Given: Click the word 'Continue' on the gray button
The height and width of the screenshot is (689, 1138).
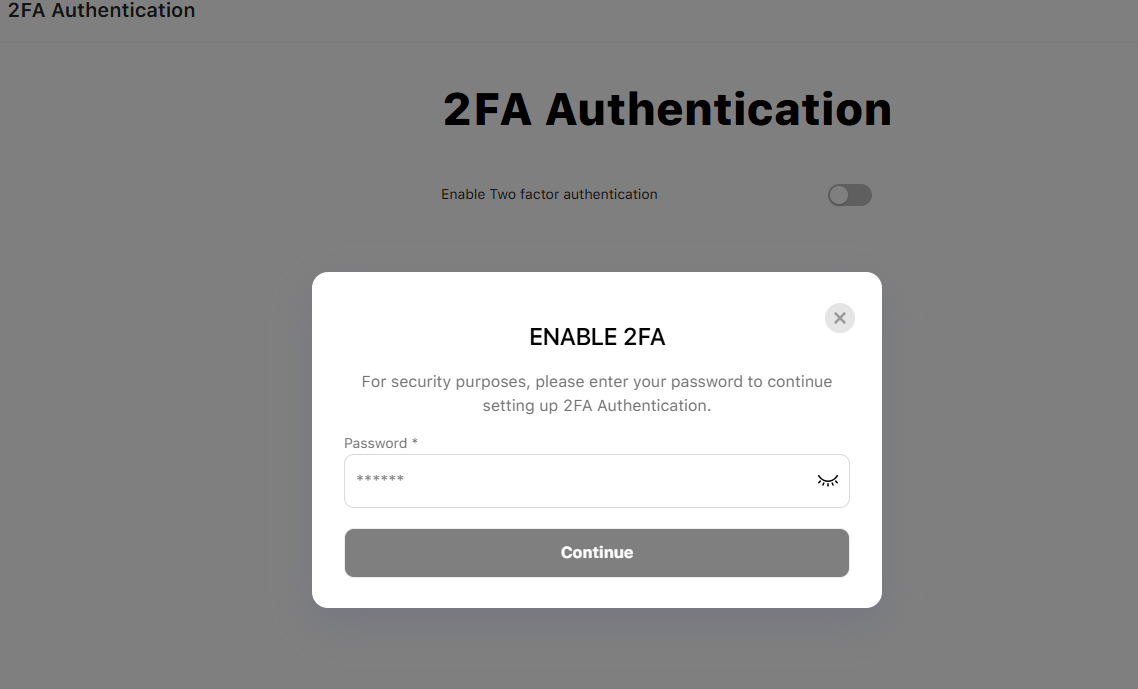Looking at the screenshot, I should click(x=597, y=552).
